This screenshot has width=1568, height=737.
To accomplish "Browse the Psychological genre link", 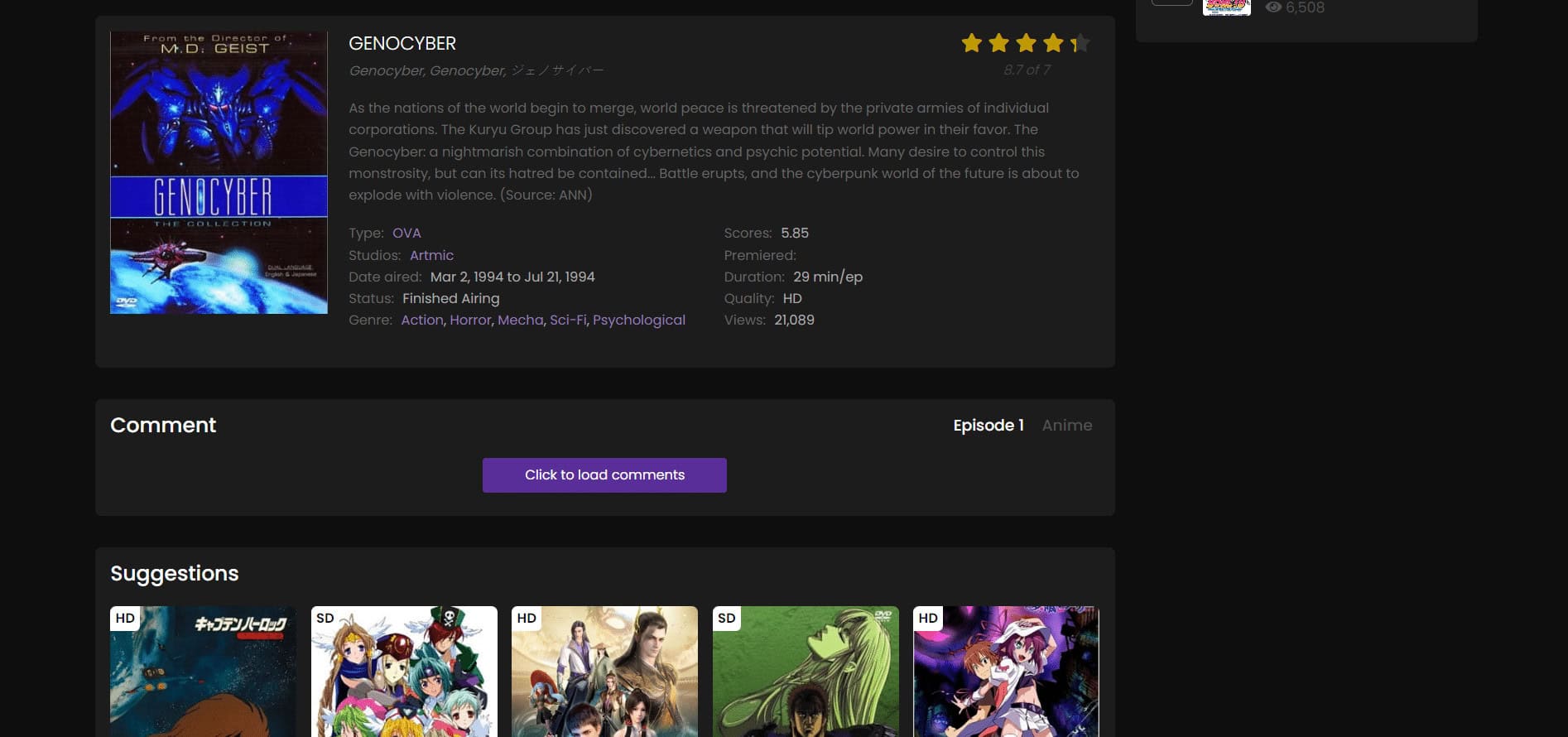I will 639,320.
